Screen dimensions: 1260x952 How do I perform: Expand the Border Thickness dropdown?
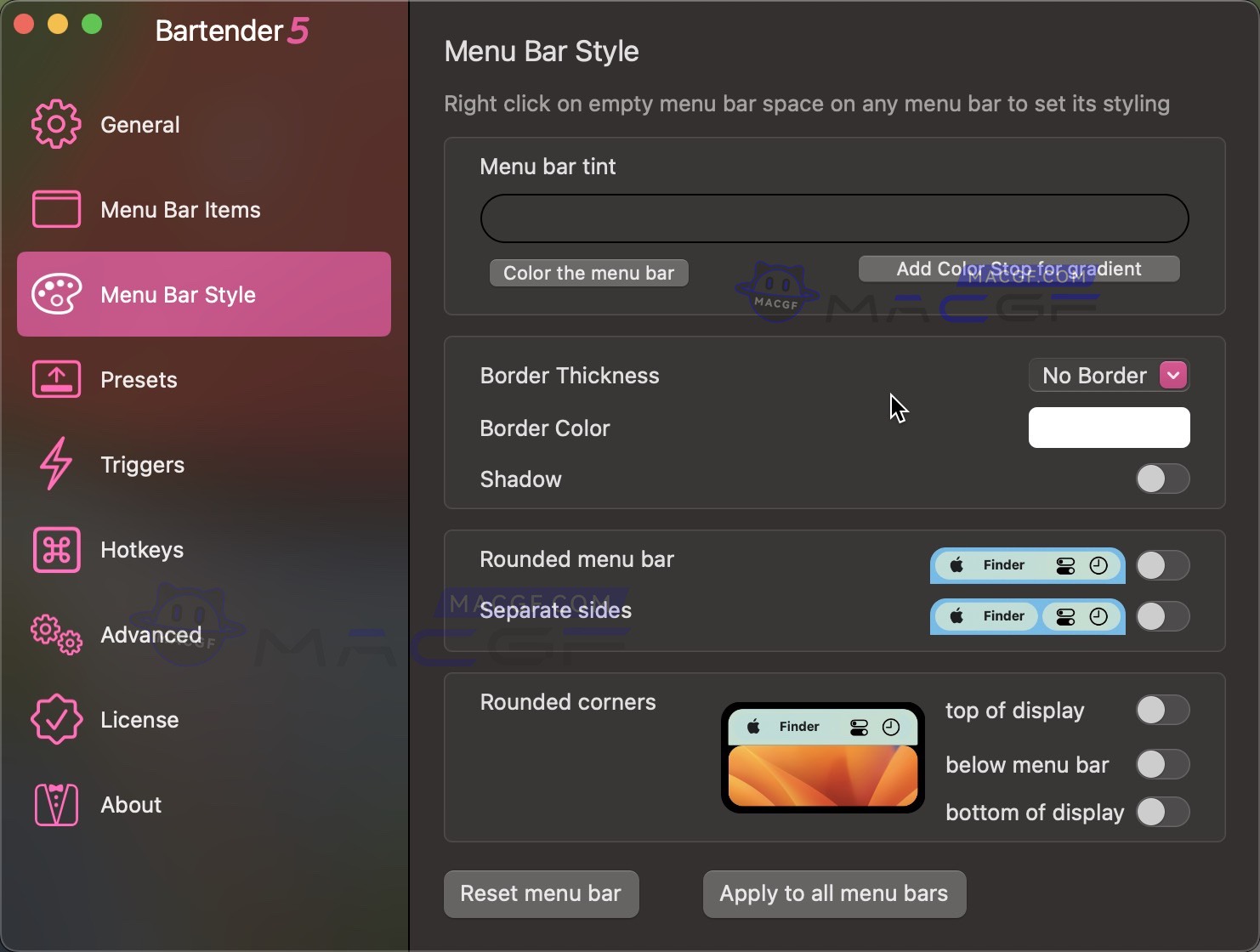[1109, 376]
